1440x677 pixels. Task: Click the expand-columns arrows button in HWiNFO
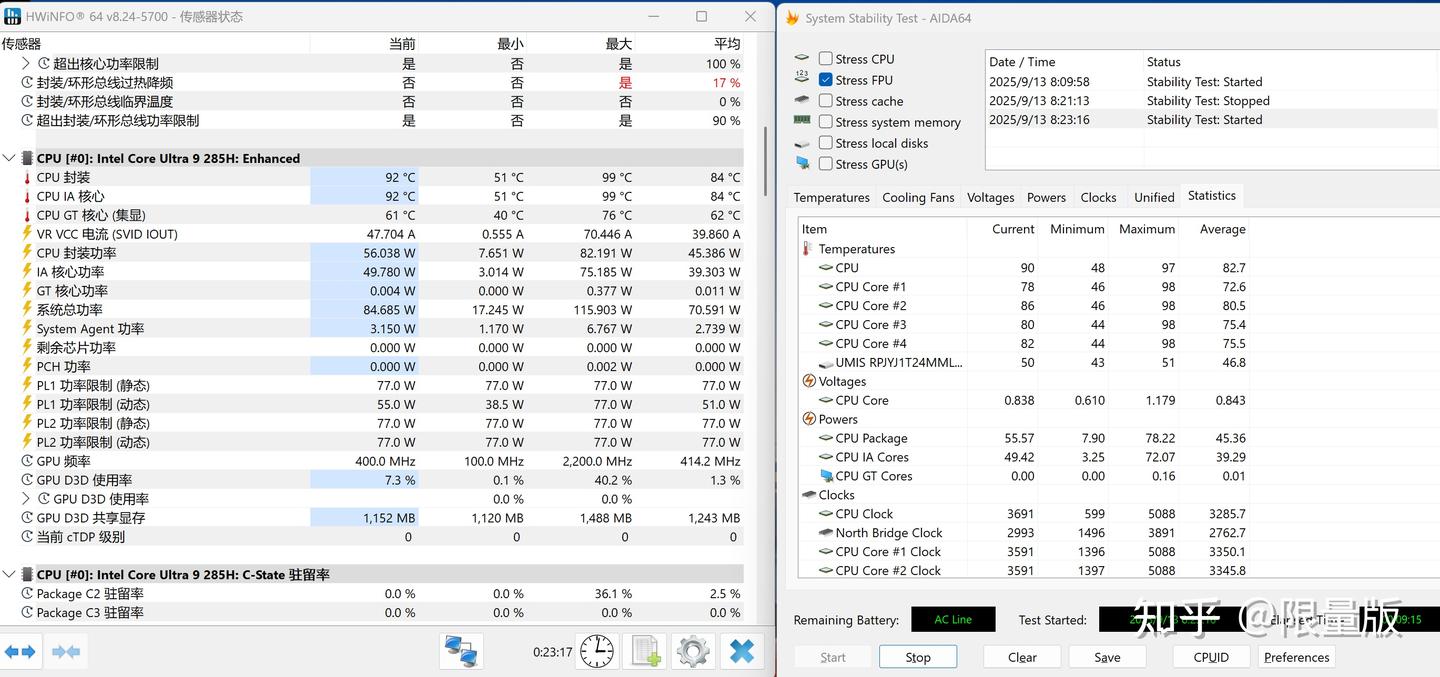pos(20,652)
